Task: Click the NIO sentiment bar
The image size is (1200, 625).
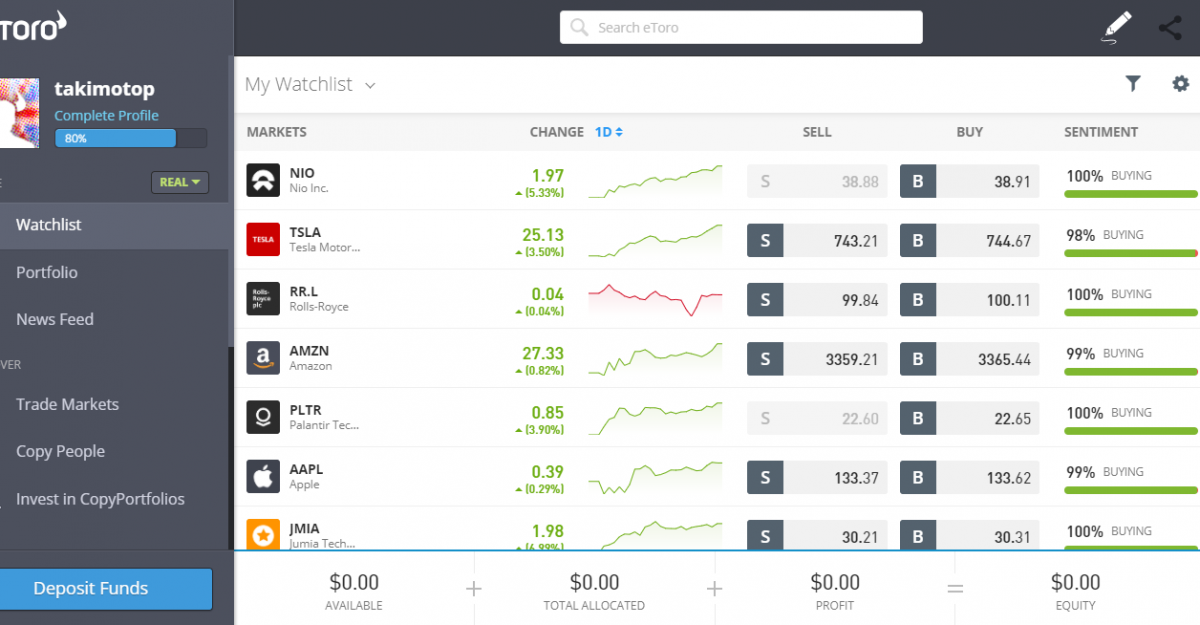Action: point(1131,194)
